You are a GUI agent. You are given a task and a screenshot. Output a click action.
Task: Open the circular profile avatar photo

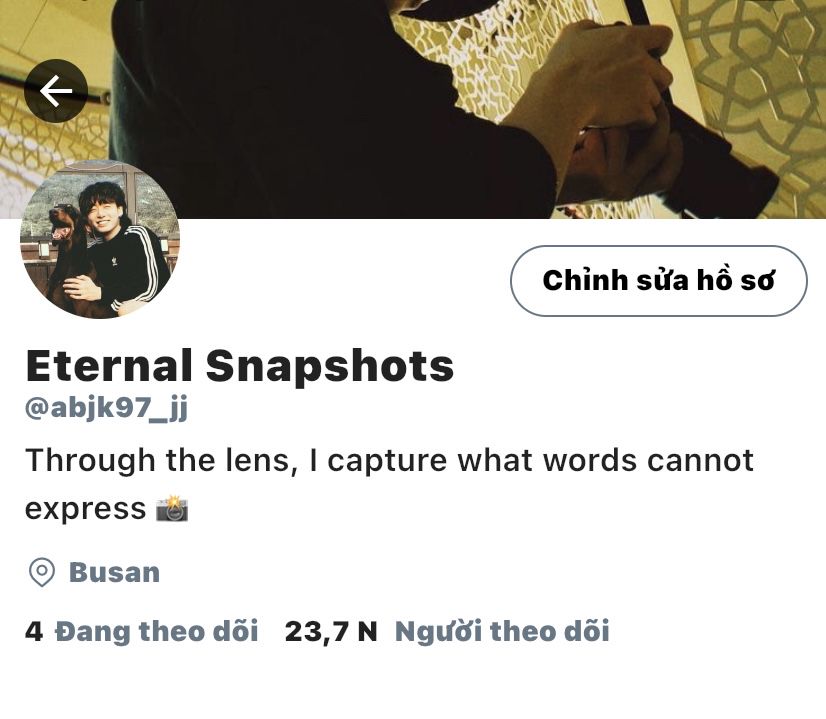click(x=100, y=239)
